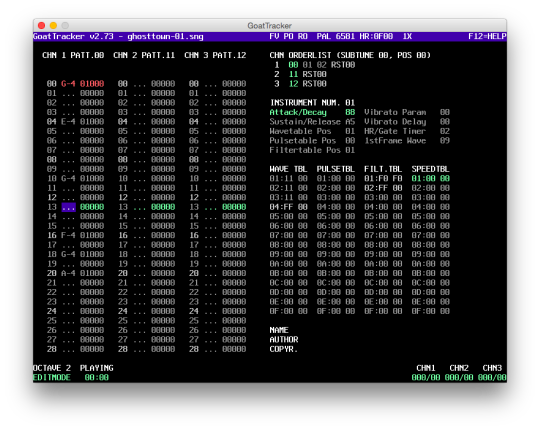Click the RO indicator in the title bar

[303, 36]
